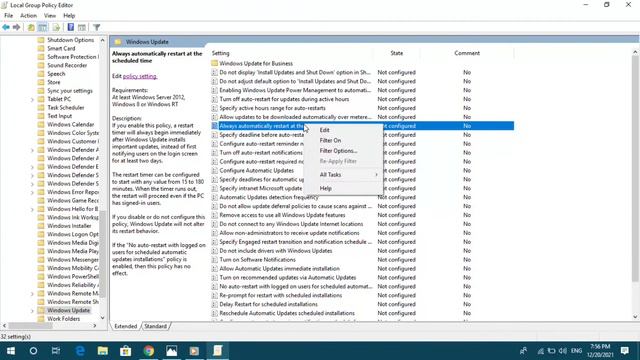Image resolution: width=640 pixels, height=360 pixels.
Task: Open the Help toolbar icon
Action: pyautogui.click(x=71, y=27)
